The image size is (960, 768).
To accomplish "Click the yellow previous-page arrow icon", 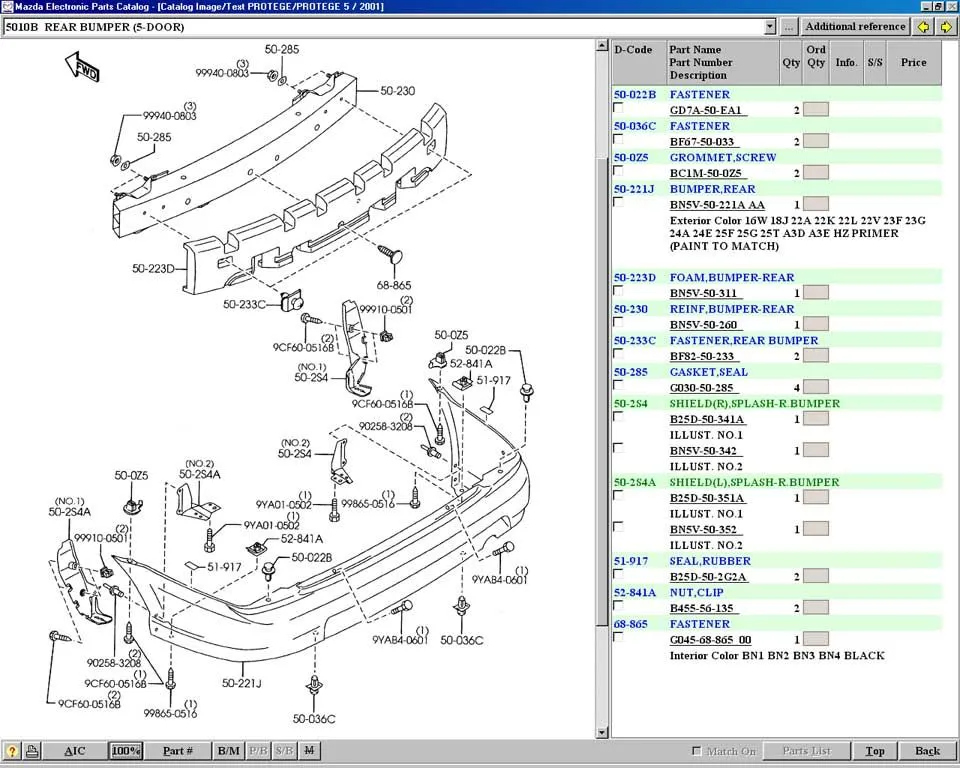I will [923, 27].
